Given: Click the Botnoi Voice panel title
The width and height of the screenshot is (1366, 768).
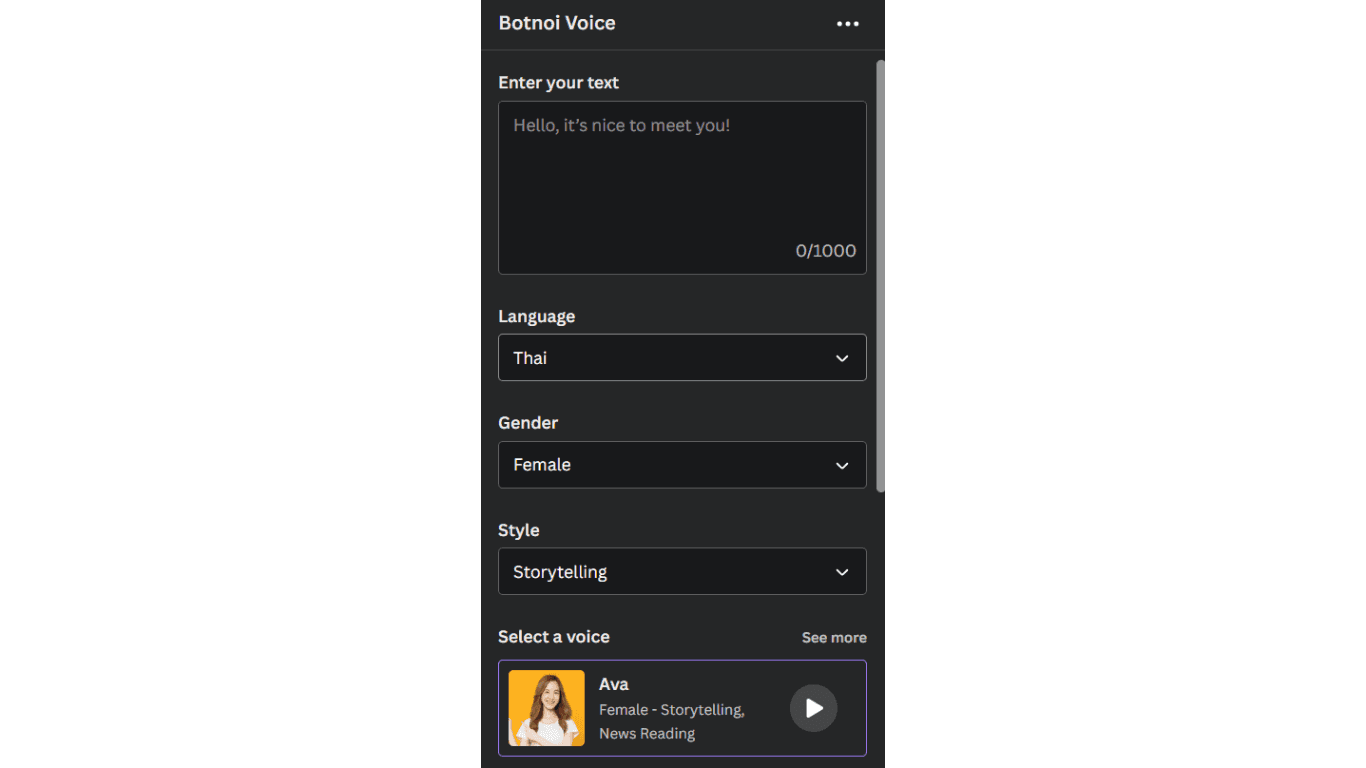Looking at the screenshot, I should click(x=557, y=23).
